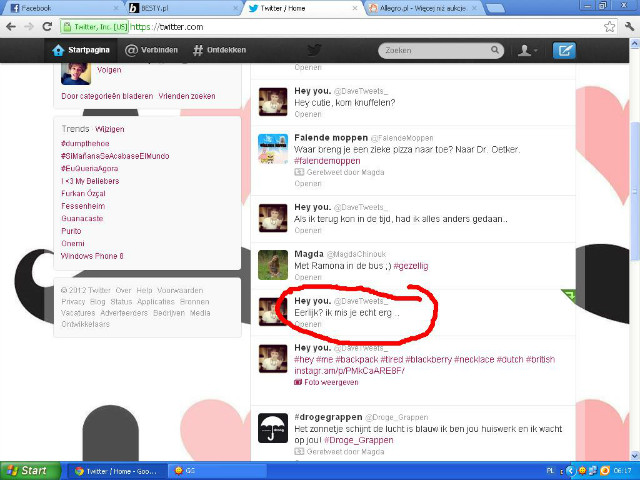The image size is (640, 480).
Task: Open the #EuQueriaAgora trend
Action: 89,169
